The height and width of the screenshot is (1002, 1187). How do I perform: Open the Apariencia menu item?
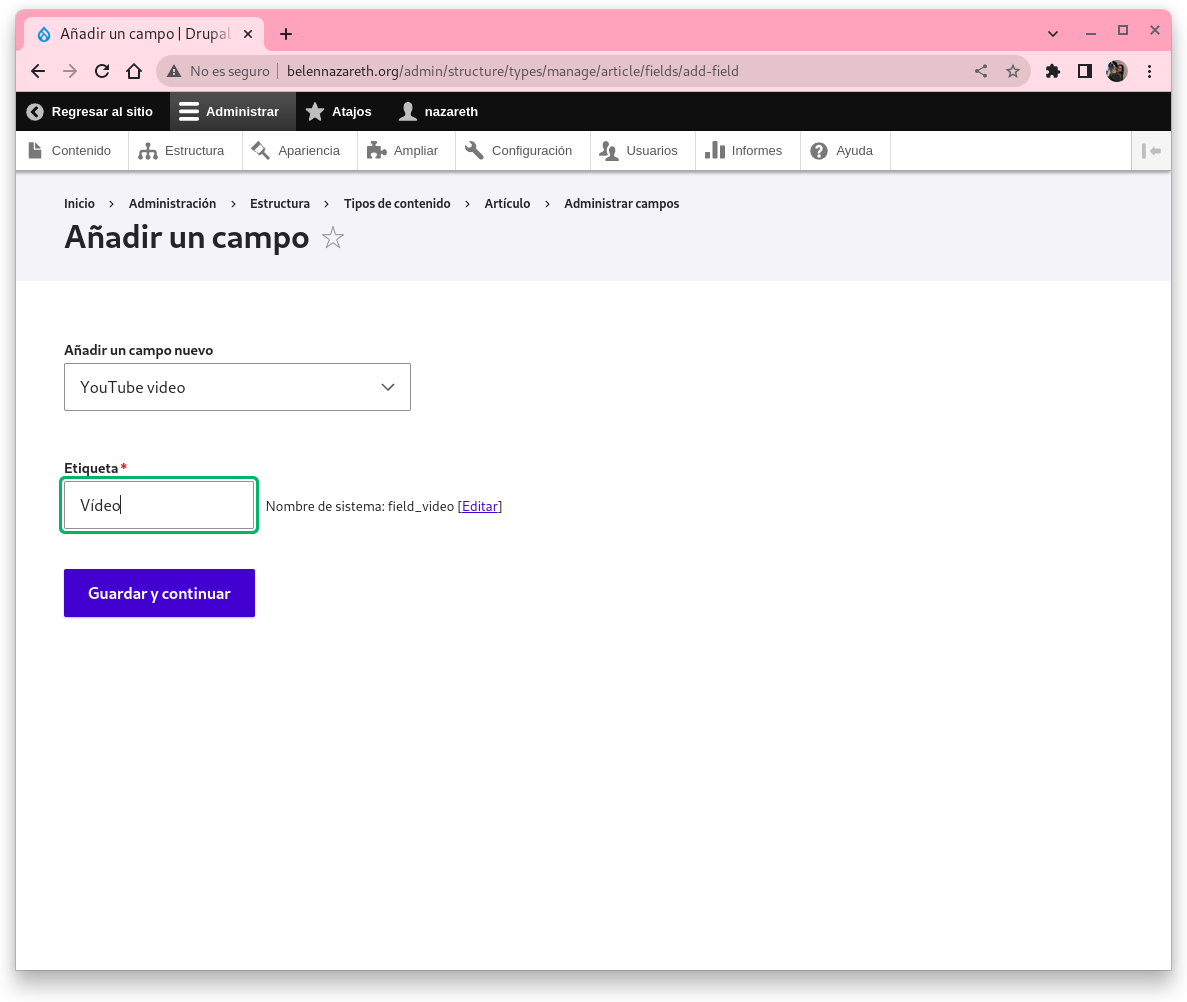(298, 151)
